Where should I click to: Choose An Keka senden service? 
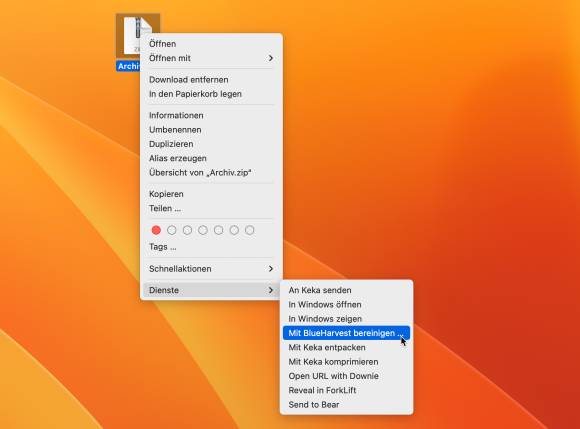[x=347, y=290]
